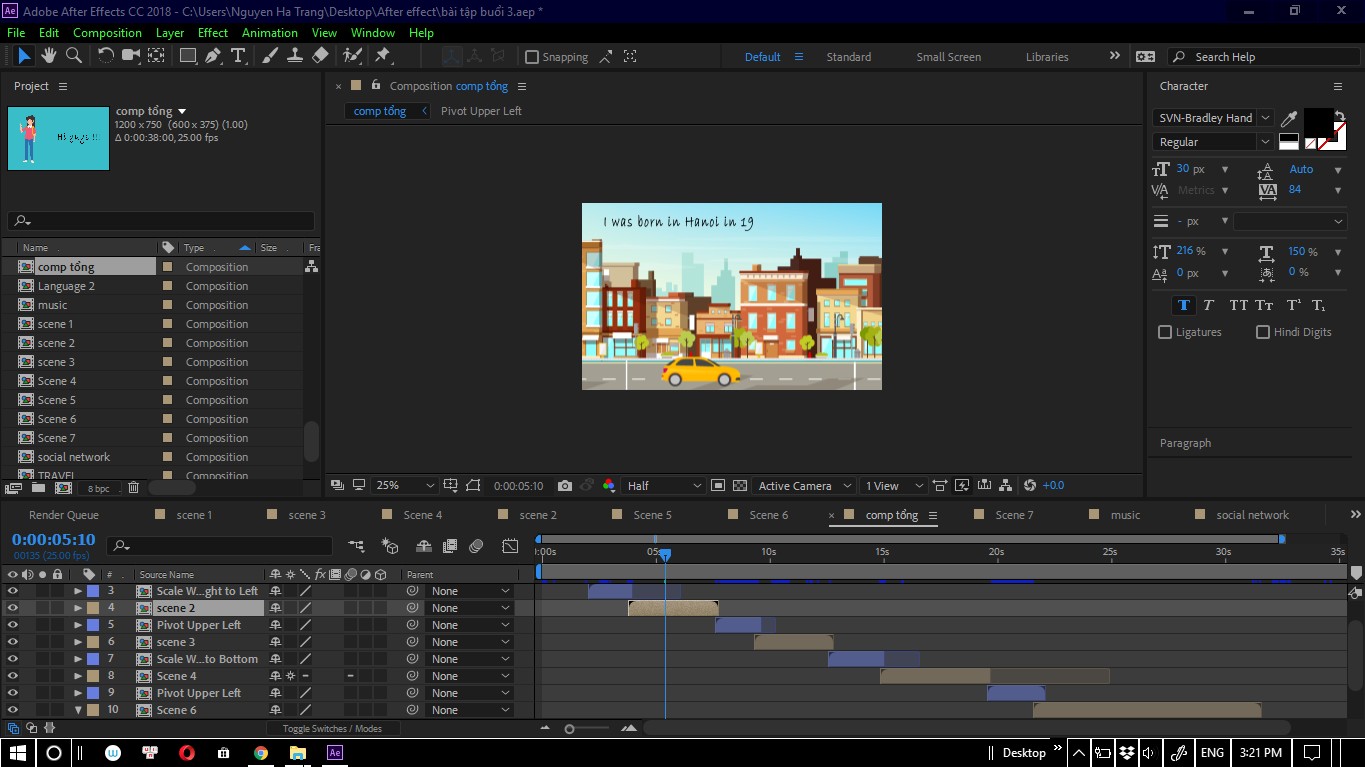The image size is (1365, 767).
Task: Switch to the Render Queue tab
Action: 64,515
